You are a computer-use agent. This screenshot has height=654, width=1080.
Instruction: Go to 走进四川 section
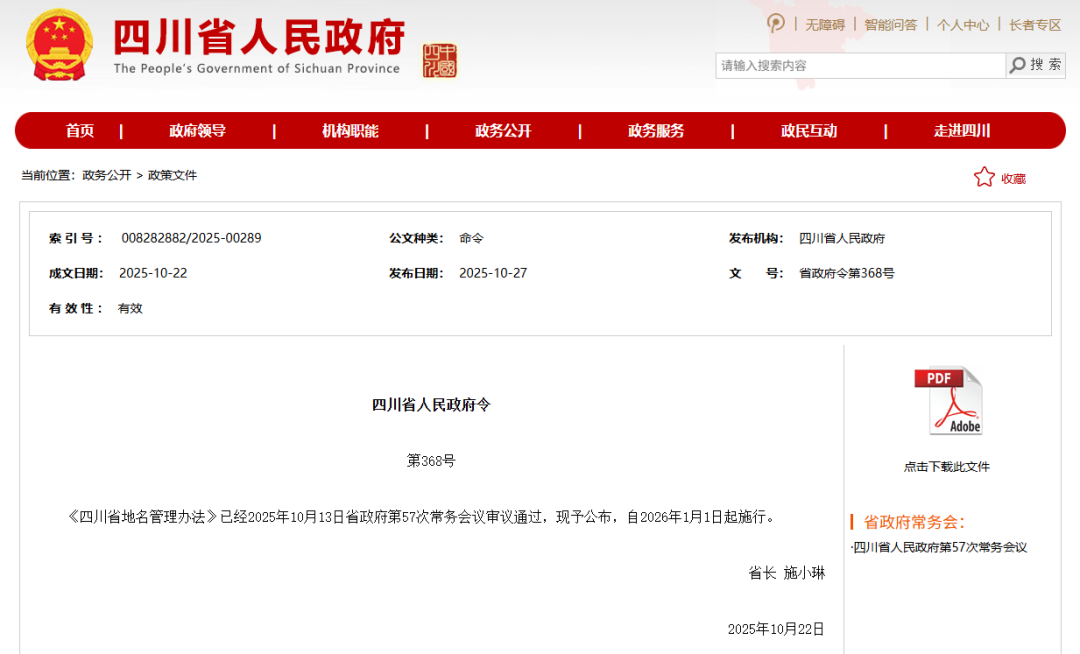pyautogui.click(x=962, y=131)
